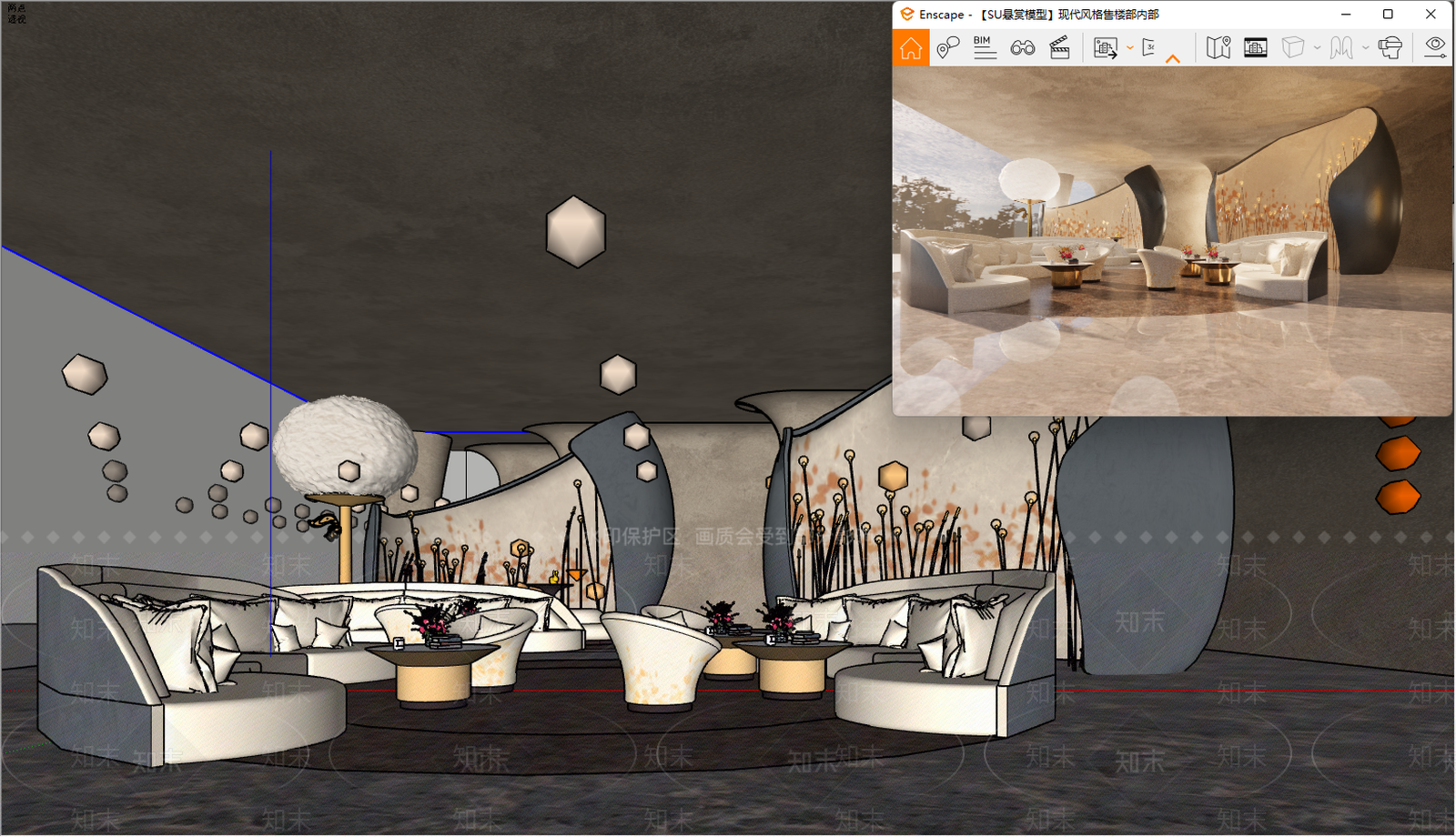Maximize the Enscape window
The width and height of the screenshot is (1456, 837).
[x=1388, y=15]
